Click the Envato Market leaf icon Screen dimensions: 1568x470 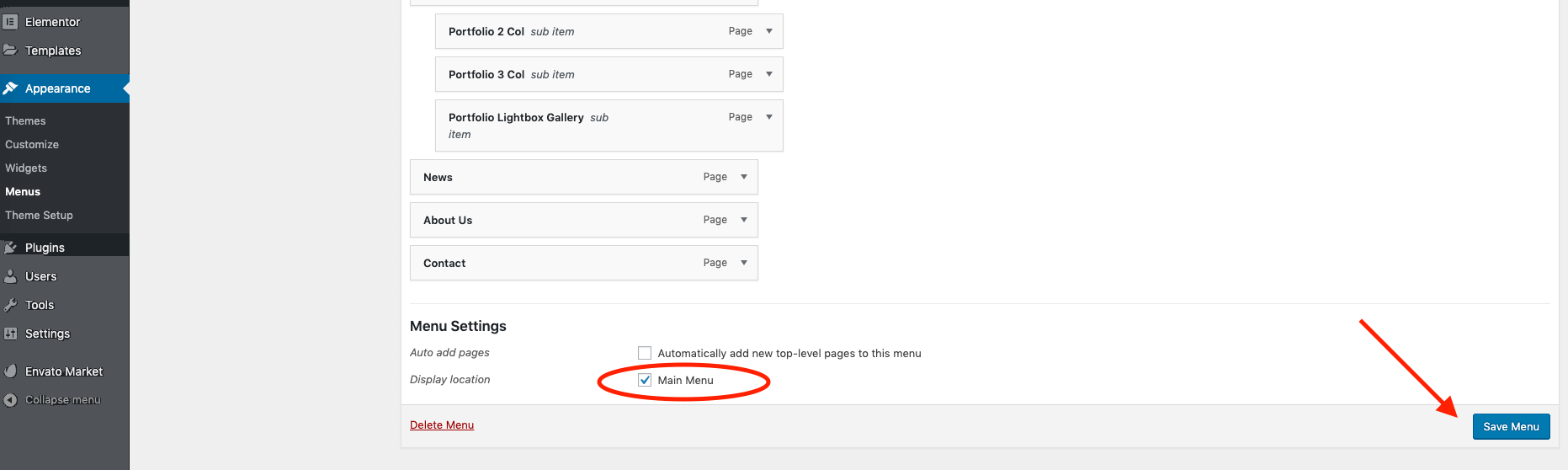[10, 371]
